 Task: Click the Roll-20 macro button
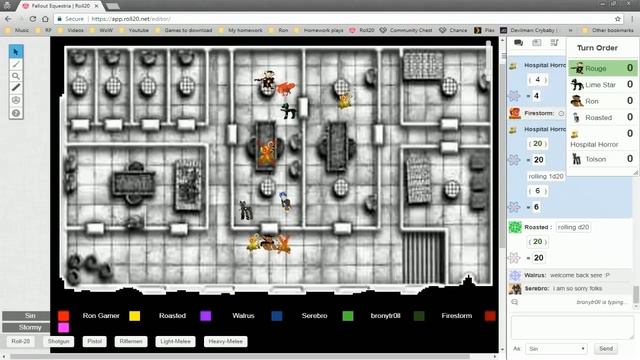(20, 341)
